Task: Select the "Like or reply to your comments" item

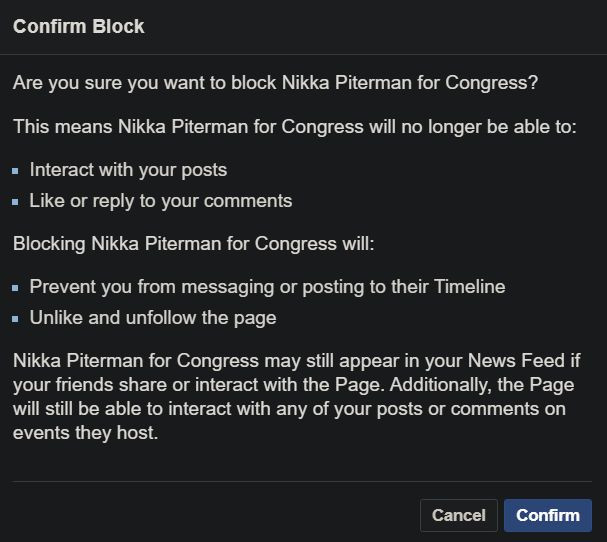Action: click(x=161, y=201)
